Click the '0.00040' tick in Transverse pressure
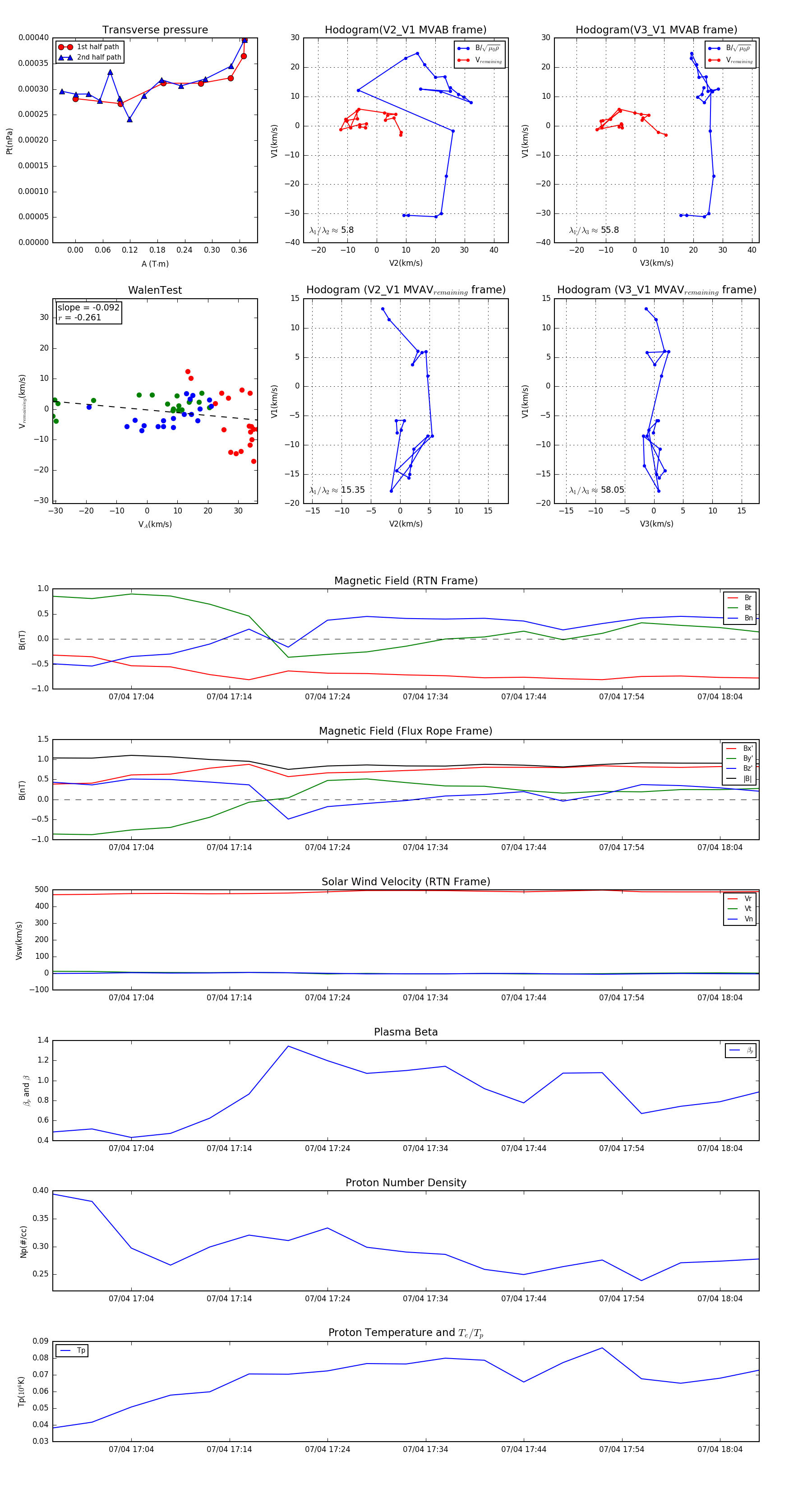This screenshot has height=1489, width=812. 33,37
